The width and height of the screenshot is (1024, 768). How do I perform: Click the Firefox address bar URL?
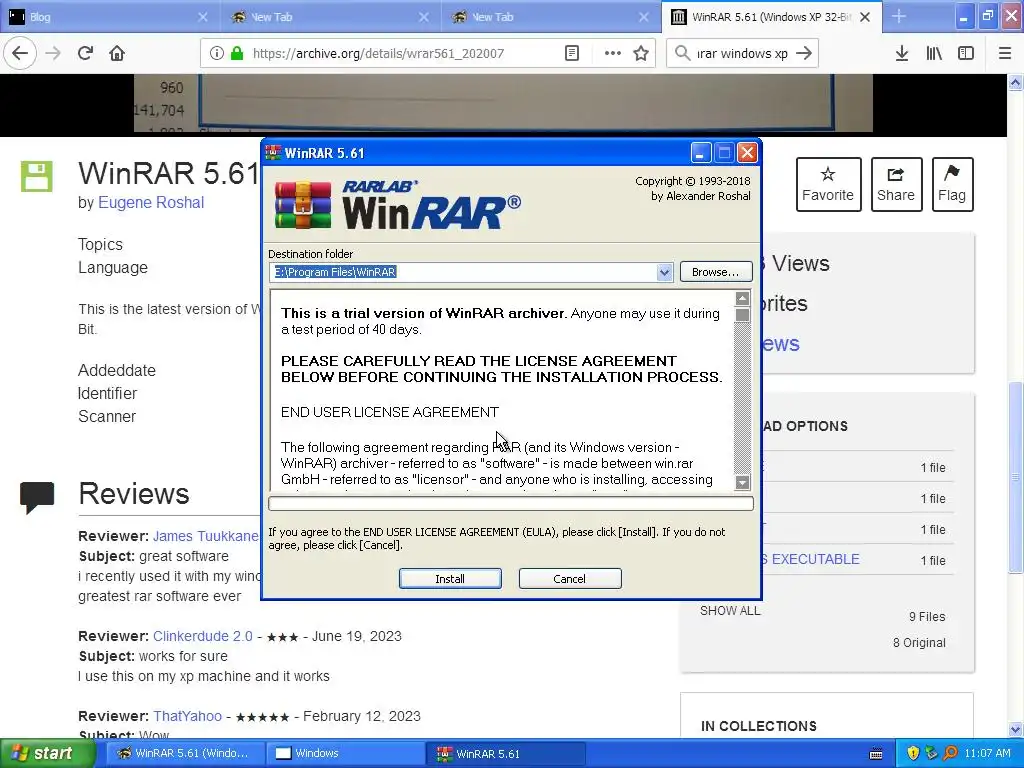point(378,54)
